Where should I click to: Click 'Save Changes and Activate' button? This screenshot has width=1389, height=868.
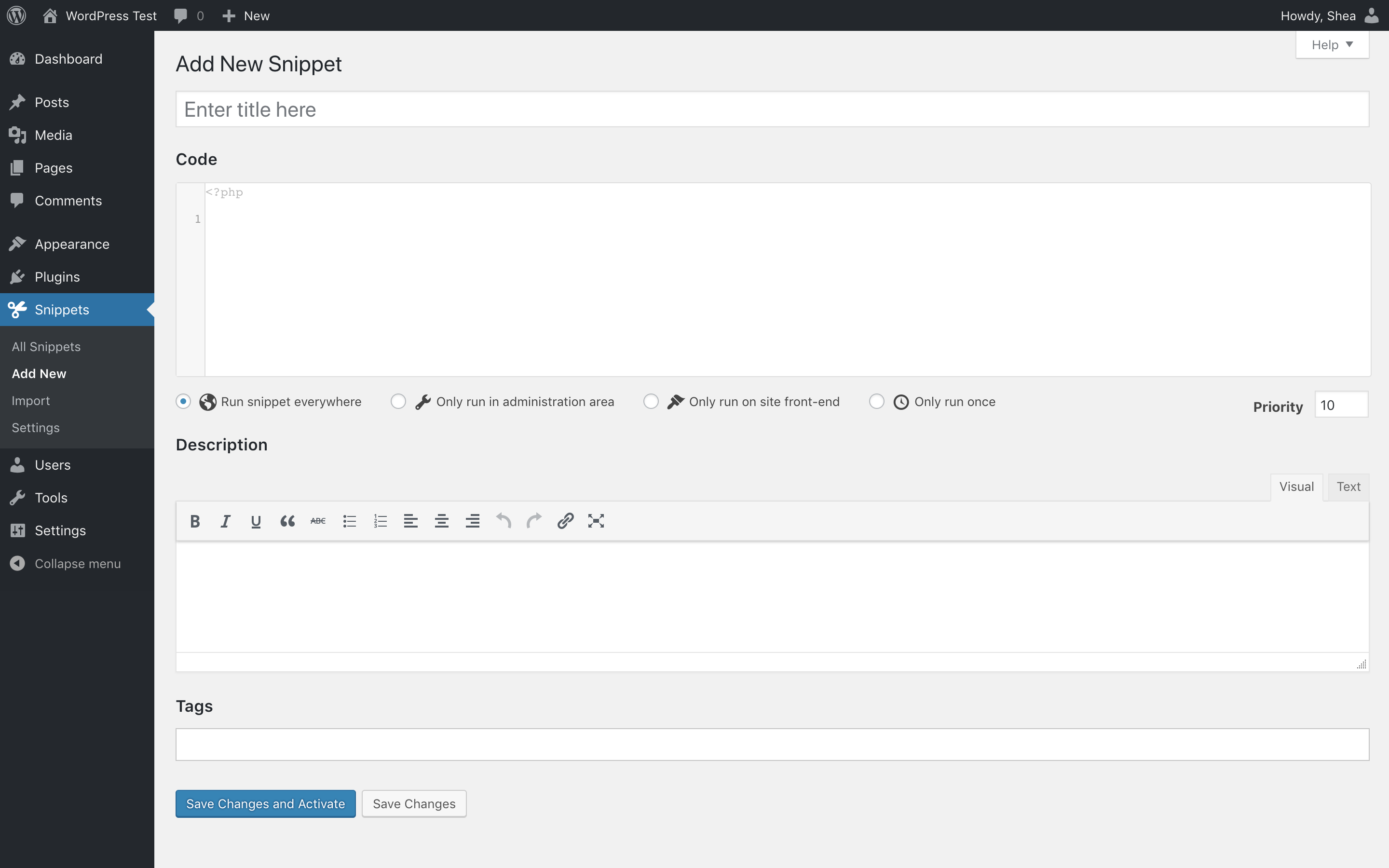click(x=265, y=803)
